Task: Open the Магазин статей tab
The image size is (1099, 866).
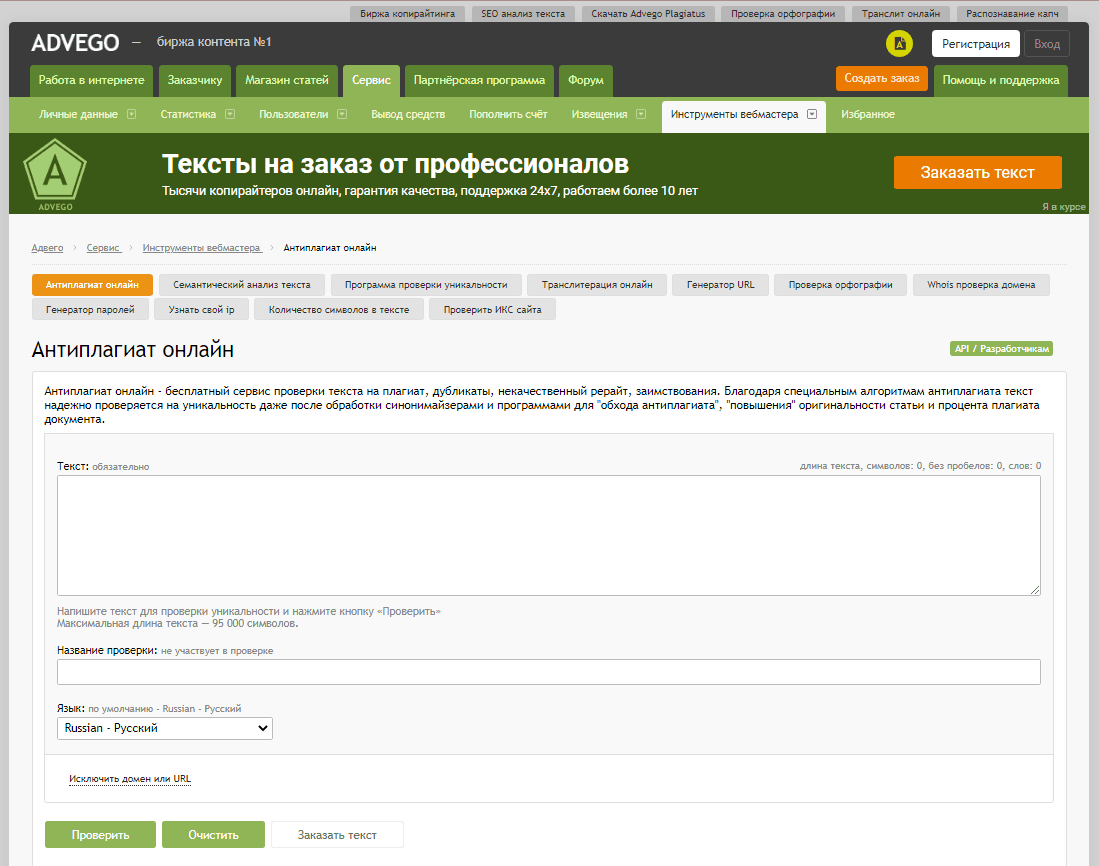Action: (x=287, y=81)
